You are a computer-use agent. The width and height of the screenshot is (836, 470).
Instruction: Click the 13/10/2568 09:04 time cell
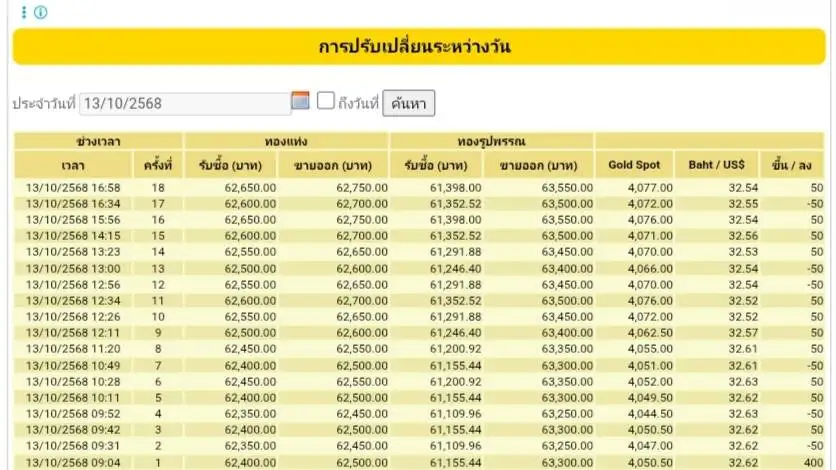[72, 462]
